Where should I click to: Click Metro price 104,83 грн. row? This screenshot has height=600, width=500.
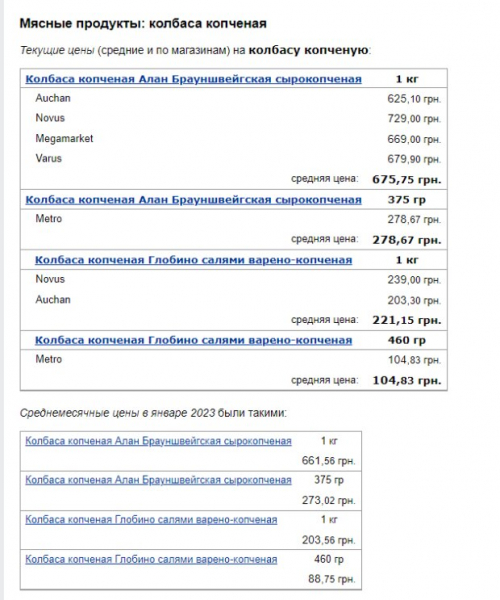(x=234, y=360)
